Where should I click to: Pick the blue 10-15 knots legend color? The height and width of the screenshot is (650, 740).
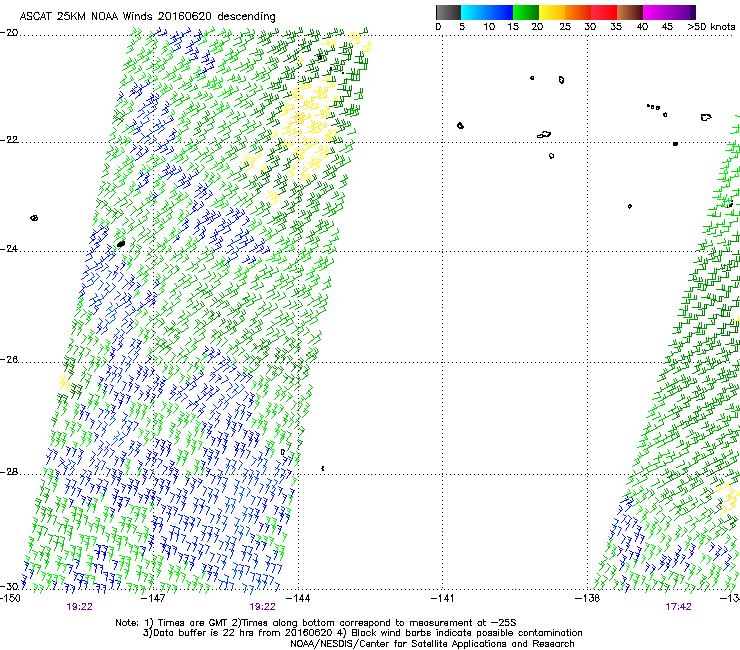coord(500,12)
